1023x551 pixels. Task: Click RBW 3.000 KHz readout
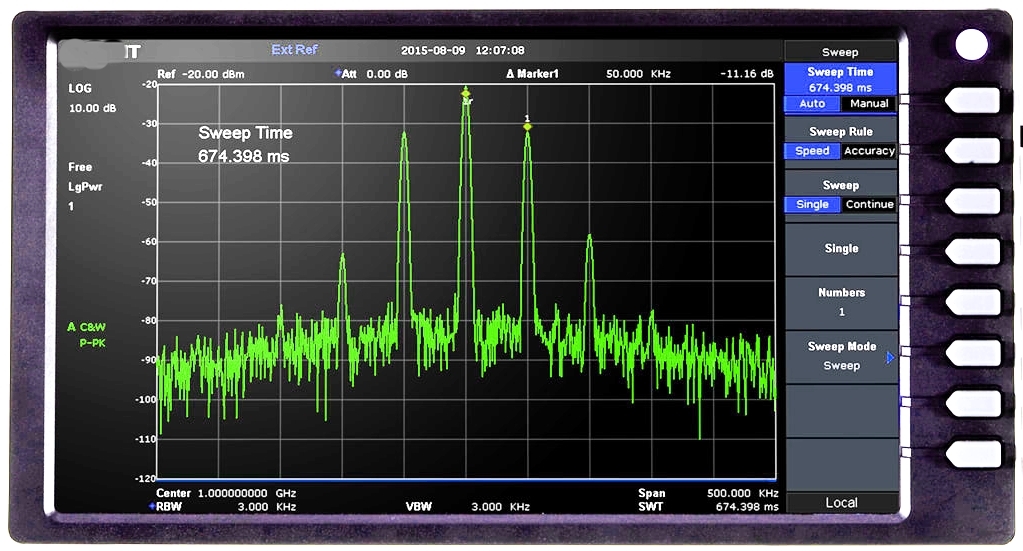point(222,507)
